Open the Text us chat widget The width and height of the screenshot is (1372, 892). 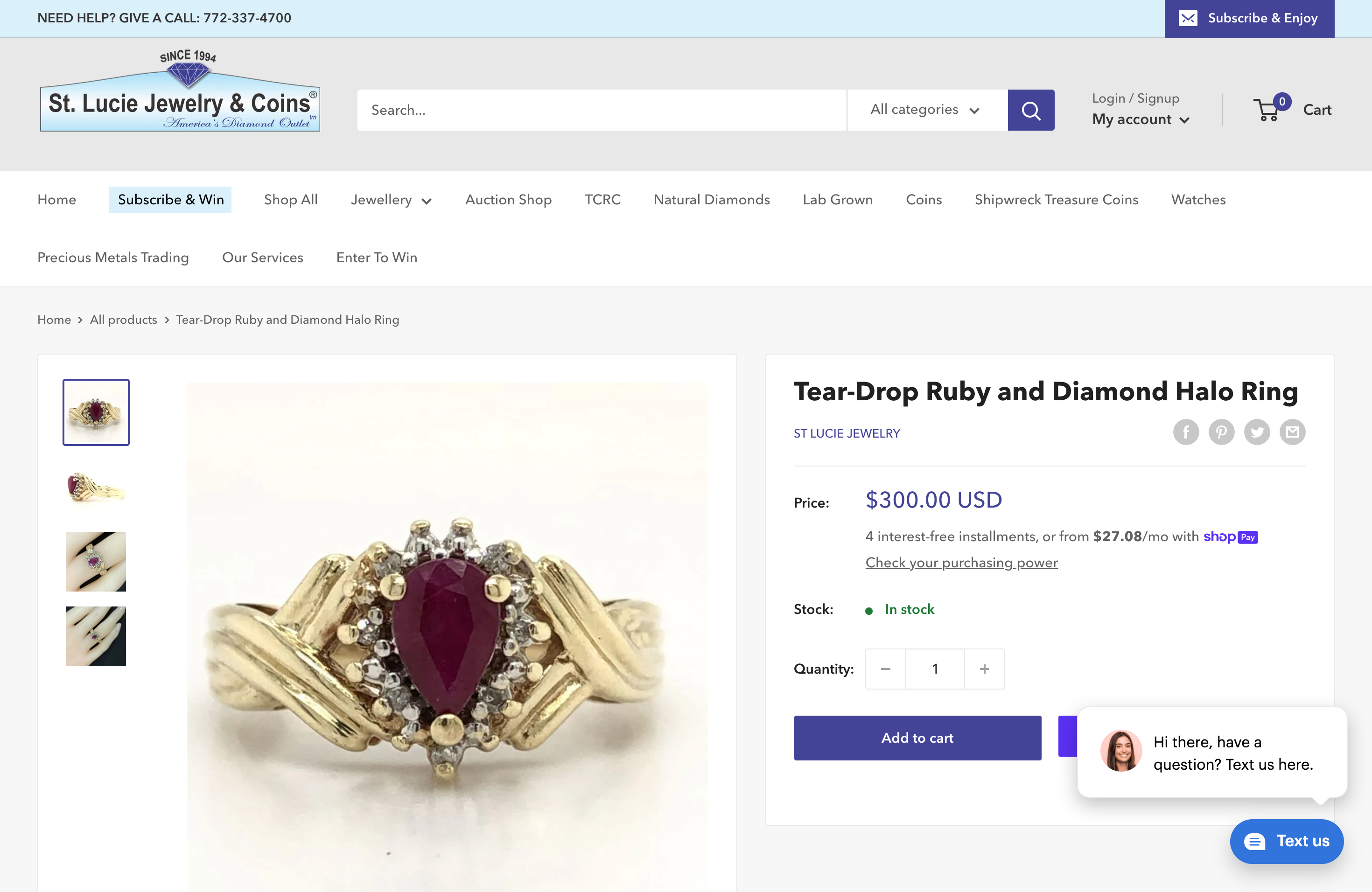point(1287,841)
